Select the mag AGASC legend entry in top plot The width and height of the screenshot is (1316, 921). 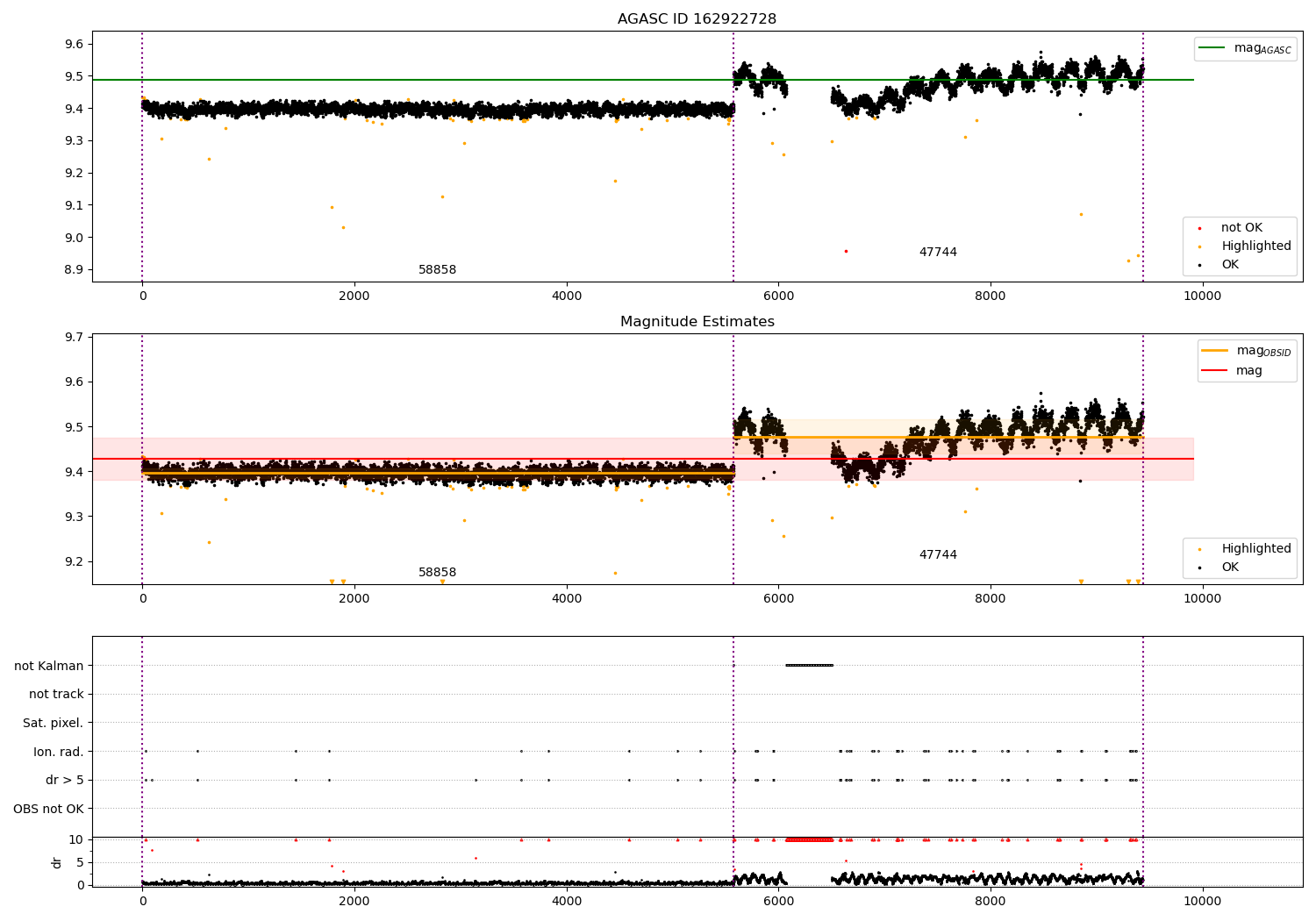click(1245, 48)
